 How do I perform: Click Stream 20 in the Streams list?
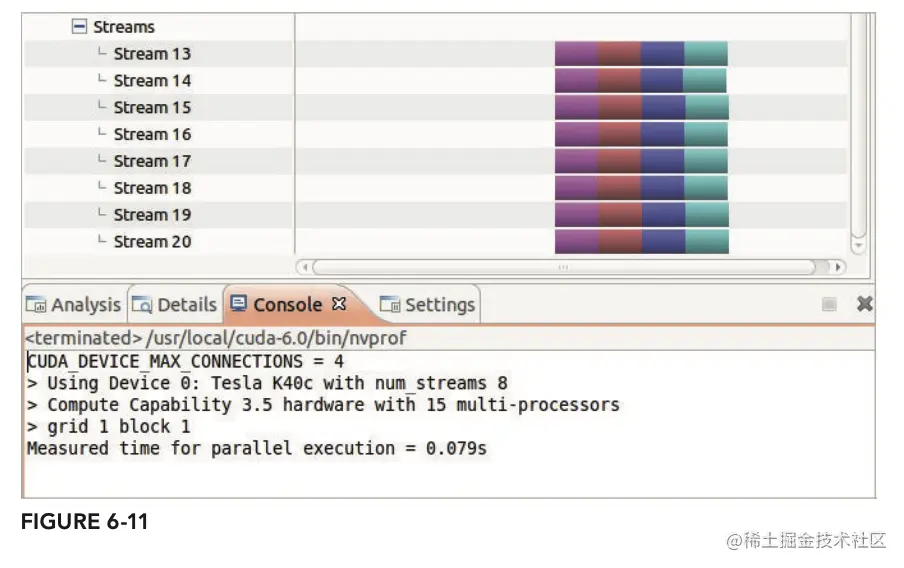click(x=152, y=242)
